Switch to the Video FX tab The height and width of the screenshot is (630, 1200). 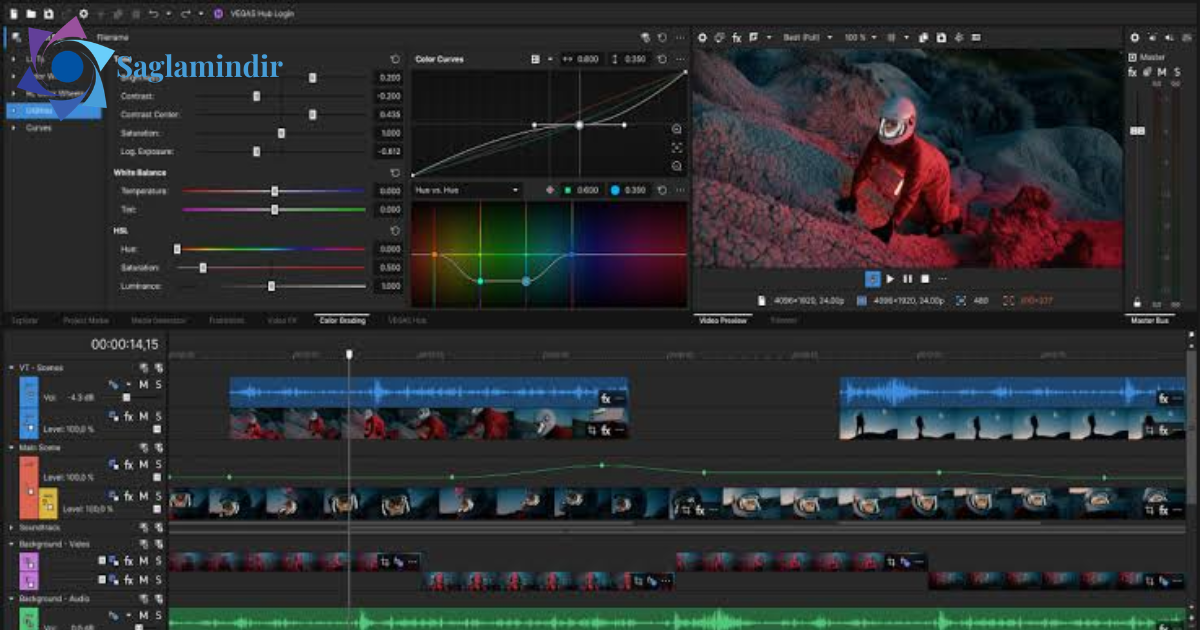pyautogui.click(x=282, y=321)
